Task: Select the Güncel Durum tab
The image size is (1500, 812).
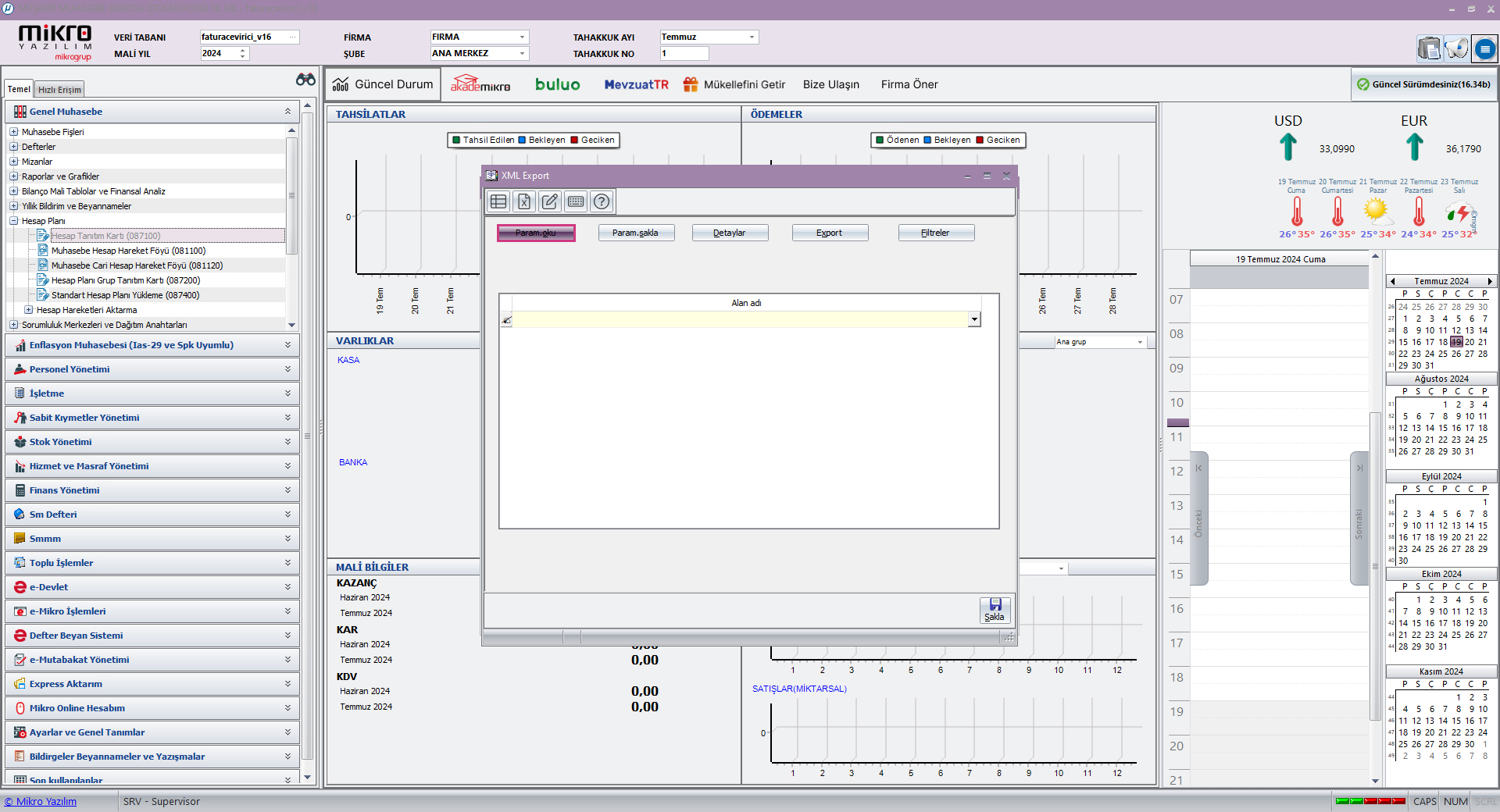Action: coord(384,84)
